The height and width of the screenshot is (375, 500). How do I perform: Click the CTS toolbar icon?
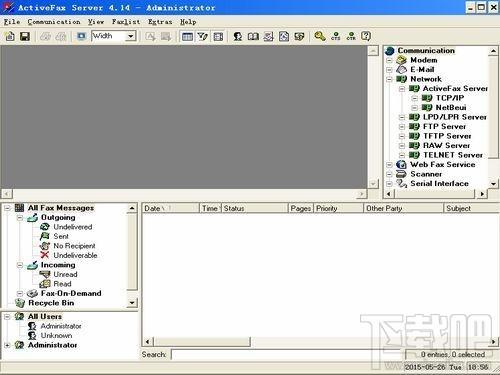coord(336,36)
